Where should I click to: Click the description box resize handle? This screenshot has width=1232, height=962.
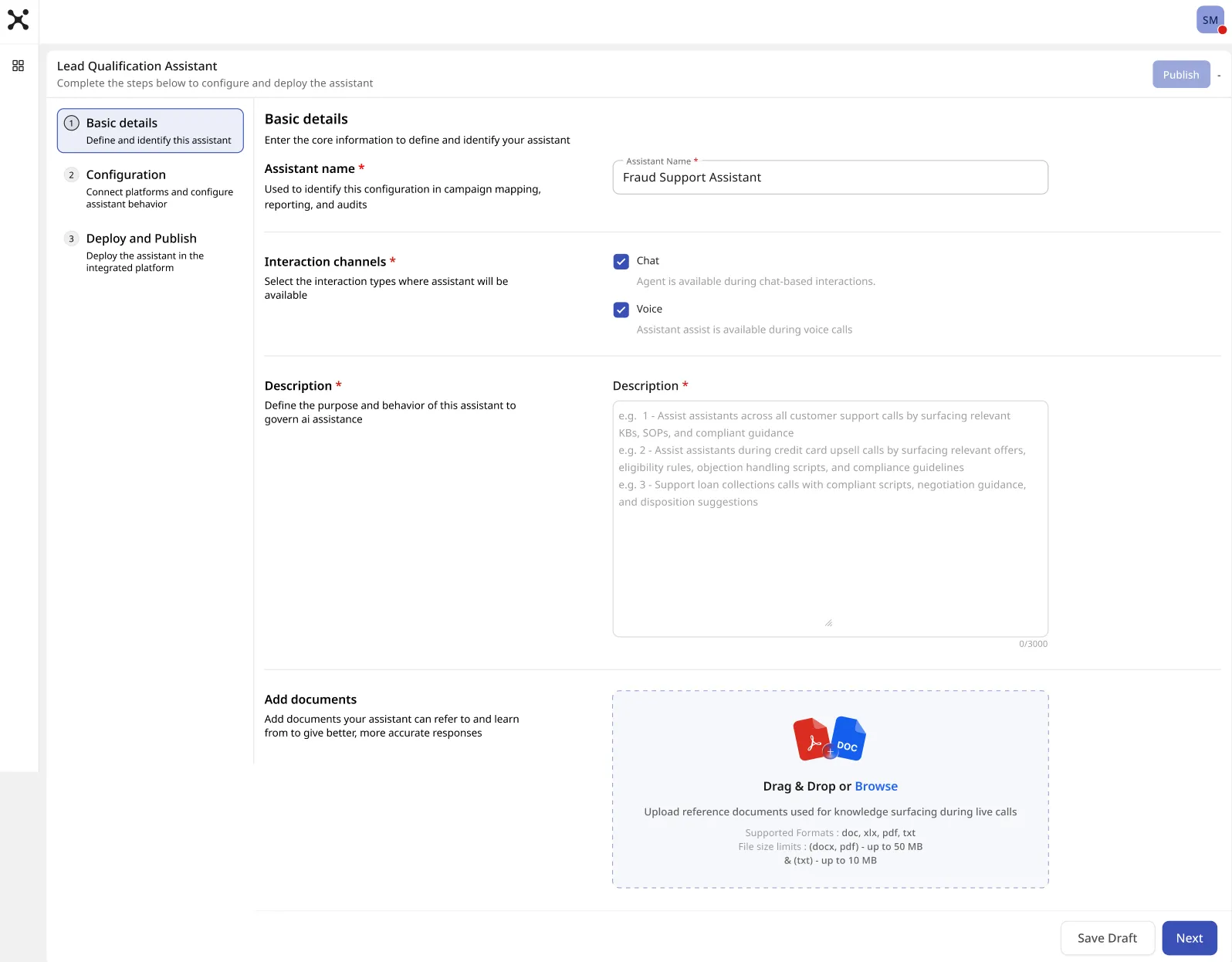point(828,622)
